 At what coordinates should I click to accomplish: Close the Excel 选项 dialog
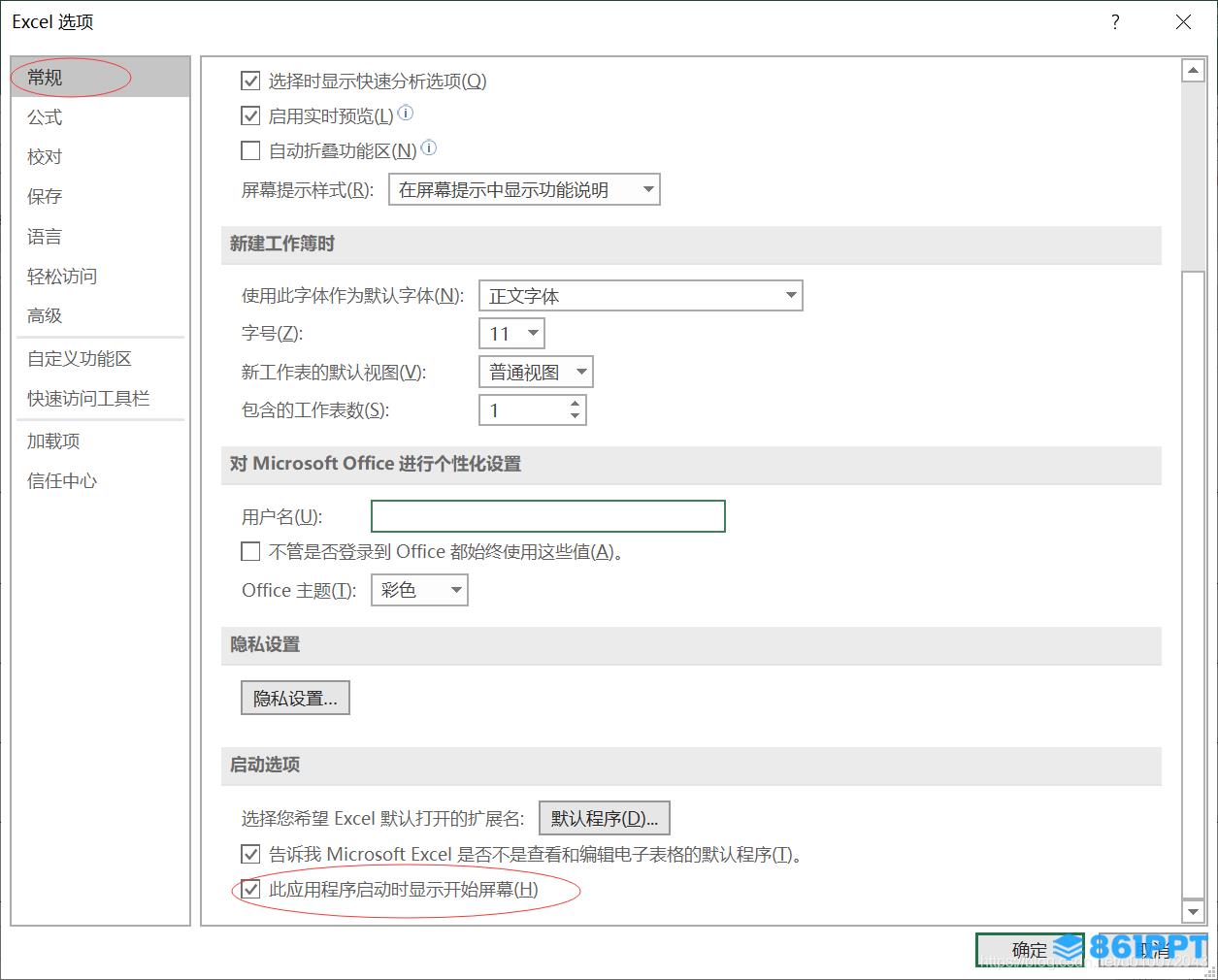tap(1183, 22)
